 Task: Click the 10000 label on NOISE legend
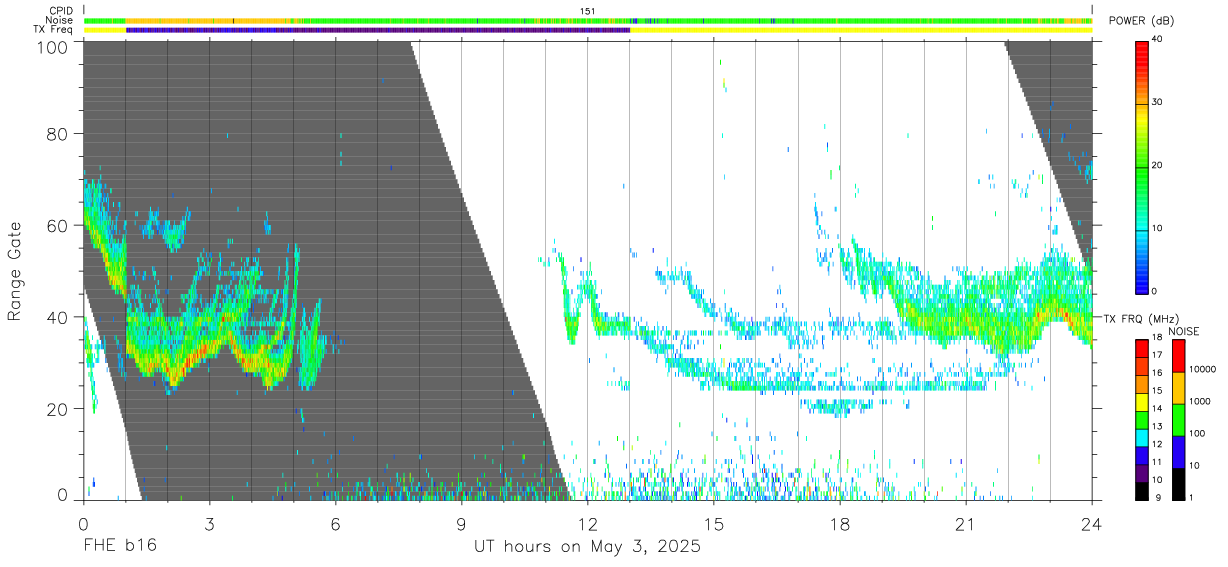(x=1202, y=369)
